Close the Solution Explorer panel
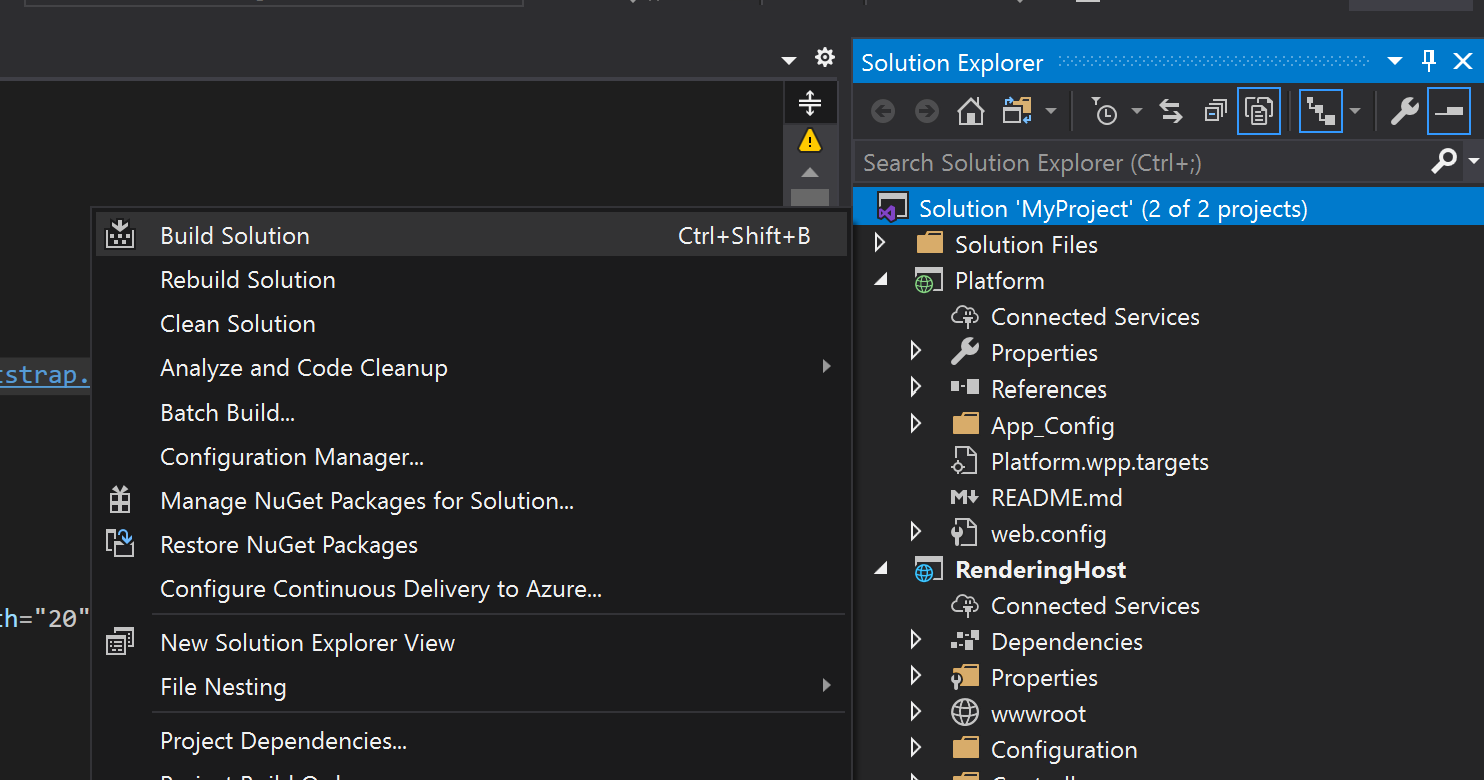 coord(1461,62)
